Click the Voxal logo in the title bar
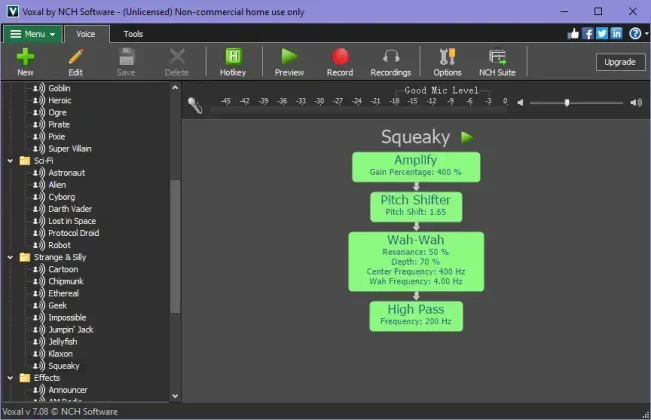This screenshot has width=651, height=420. point(13,11)
